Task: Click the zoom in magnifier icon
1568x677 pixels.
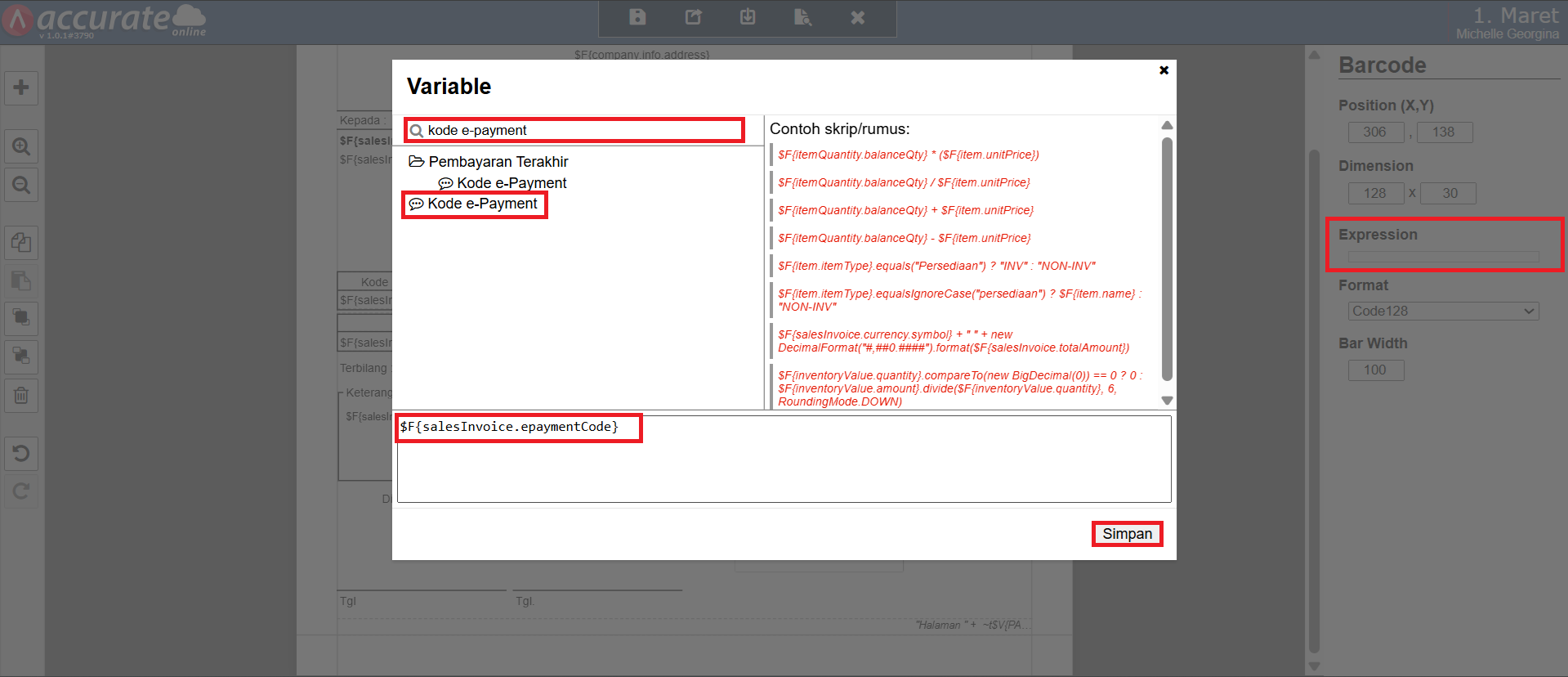Action: coord(21,147)
